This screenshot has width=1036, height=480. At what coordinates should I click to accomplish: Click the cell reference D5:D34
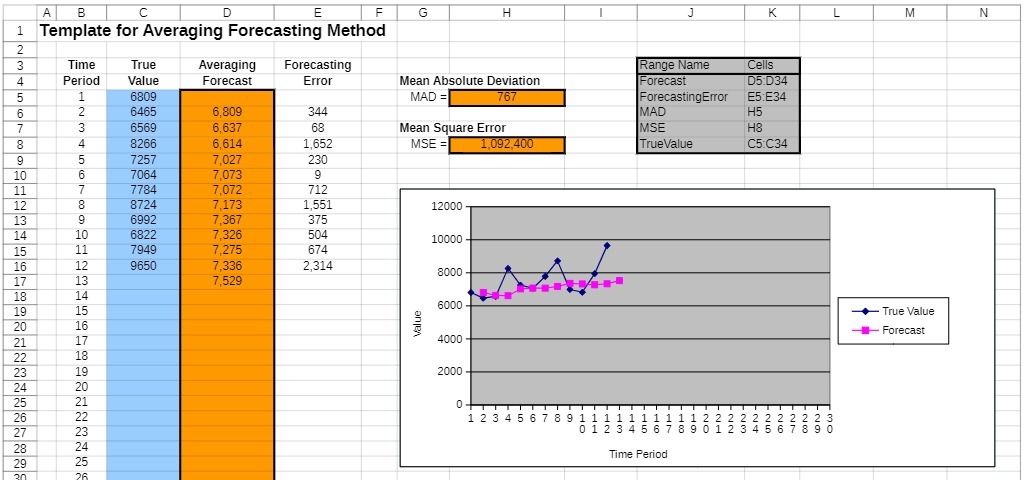[772, 81]
